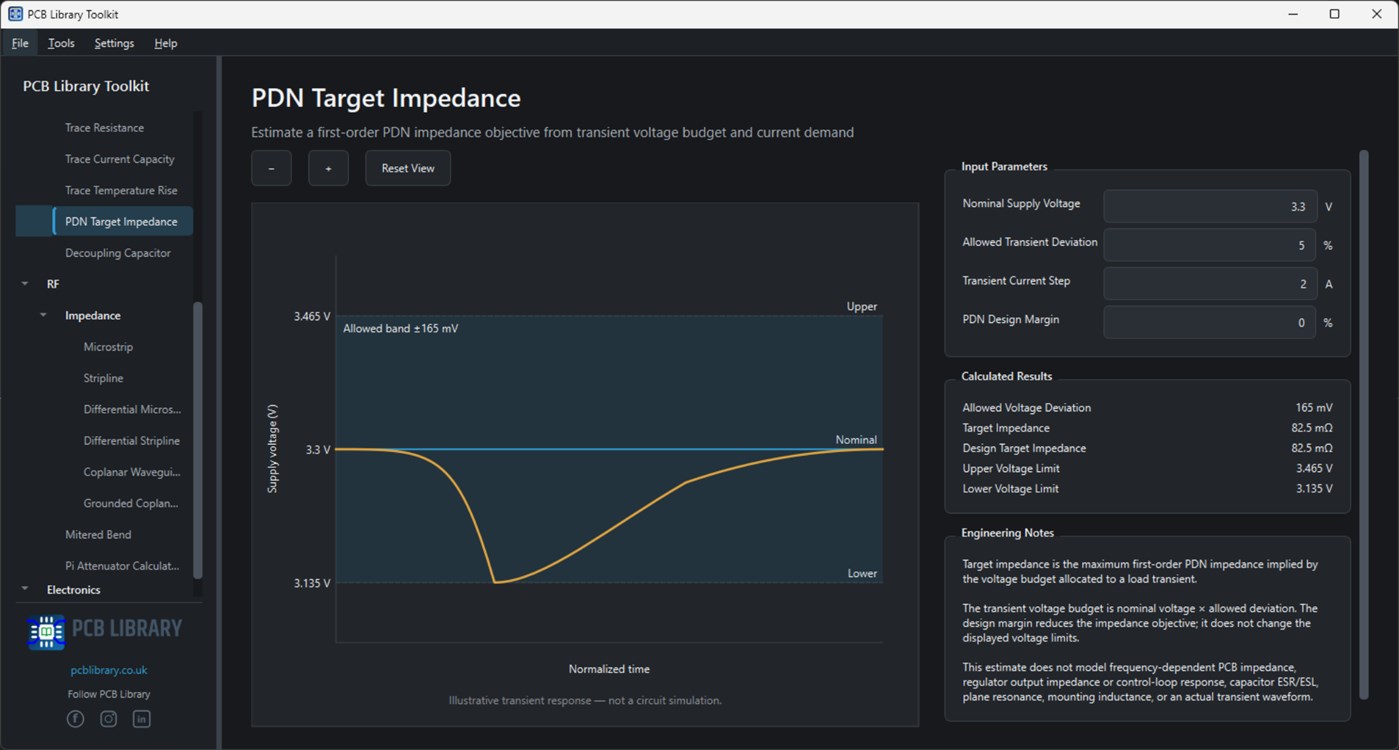Edit the Transient Current Step field
Screen dimensions: 1399x750
[x=1210, y=284]
